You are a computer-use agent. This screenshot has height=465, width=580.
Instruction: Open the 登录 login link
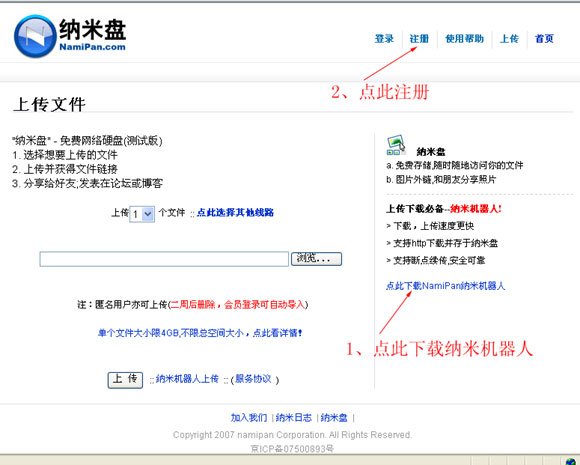tap(384, 38)
